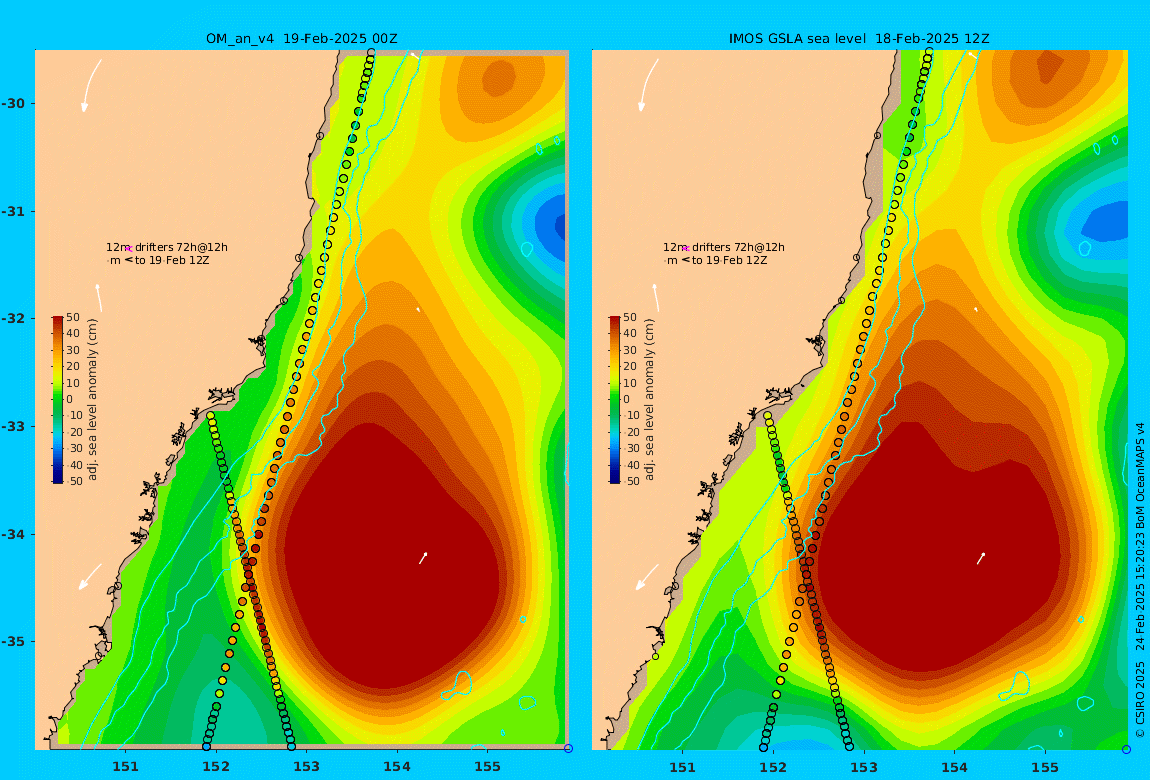Click the magenta drifter marker in left legend

click(128, 248)
